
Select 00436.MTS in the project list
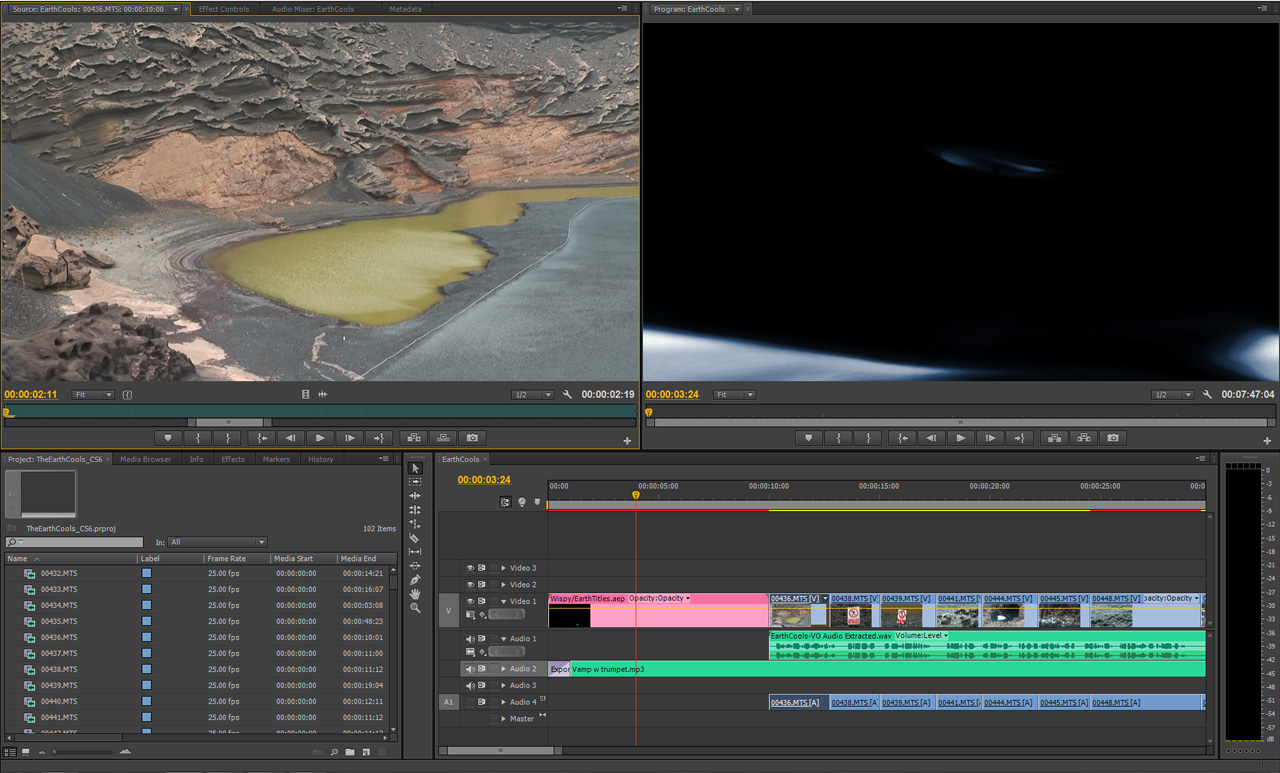(x=58, y=637)
